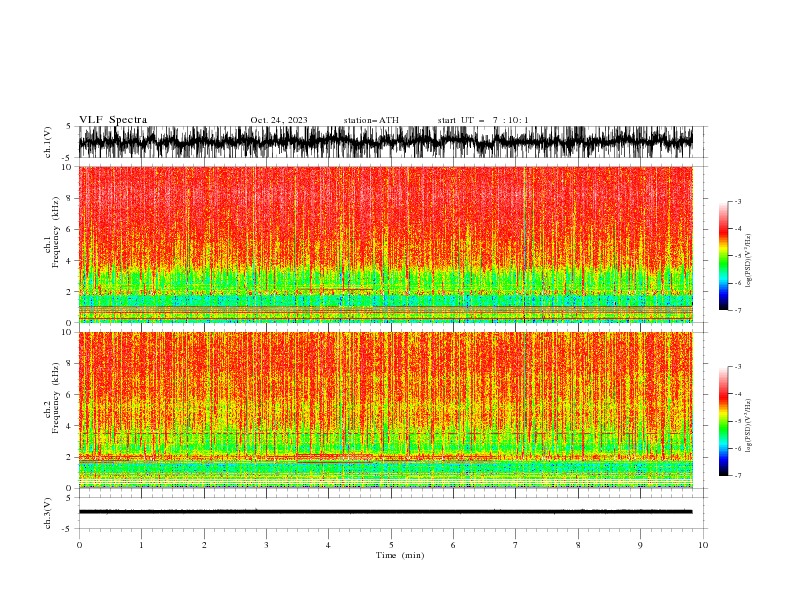
Task: Click the "-7" tick on ch.2 colorbar
Action: [x=738, y=475]
